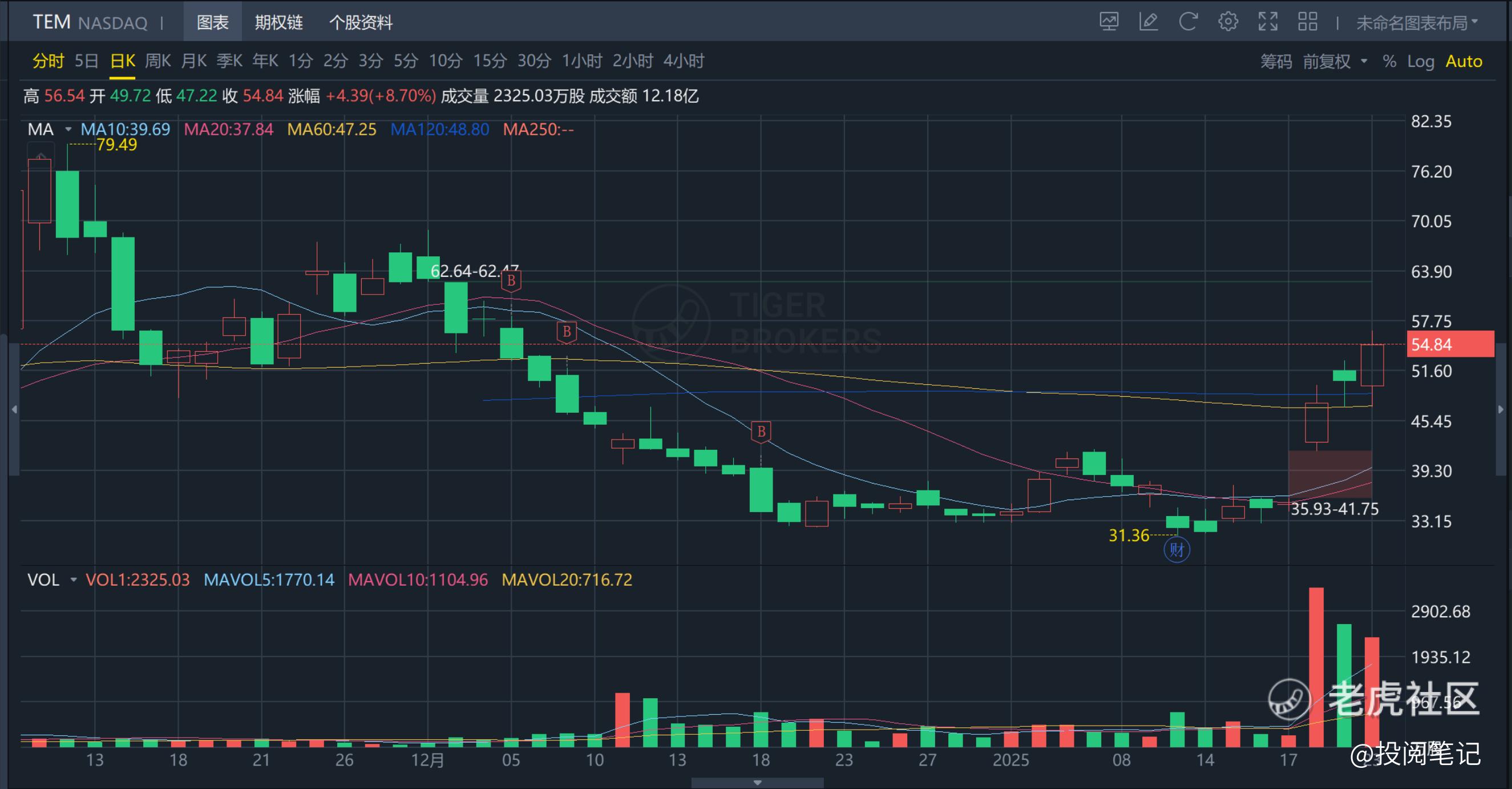This screenshot has height=789, width=1512.
Task: Expand the 未命名图表布局 layout dropdown
Action: tap(1417, 23)
